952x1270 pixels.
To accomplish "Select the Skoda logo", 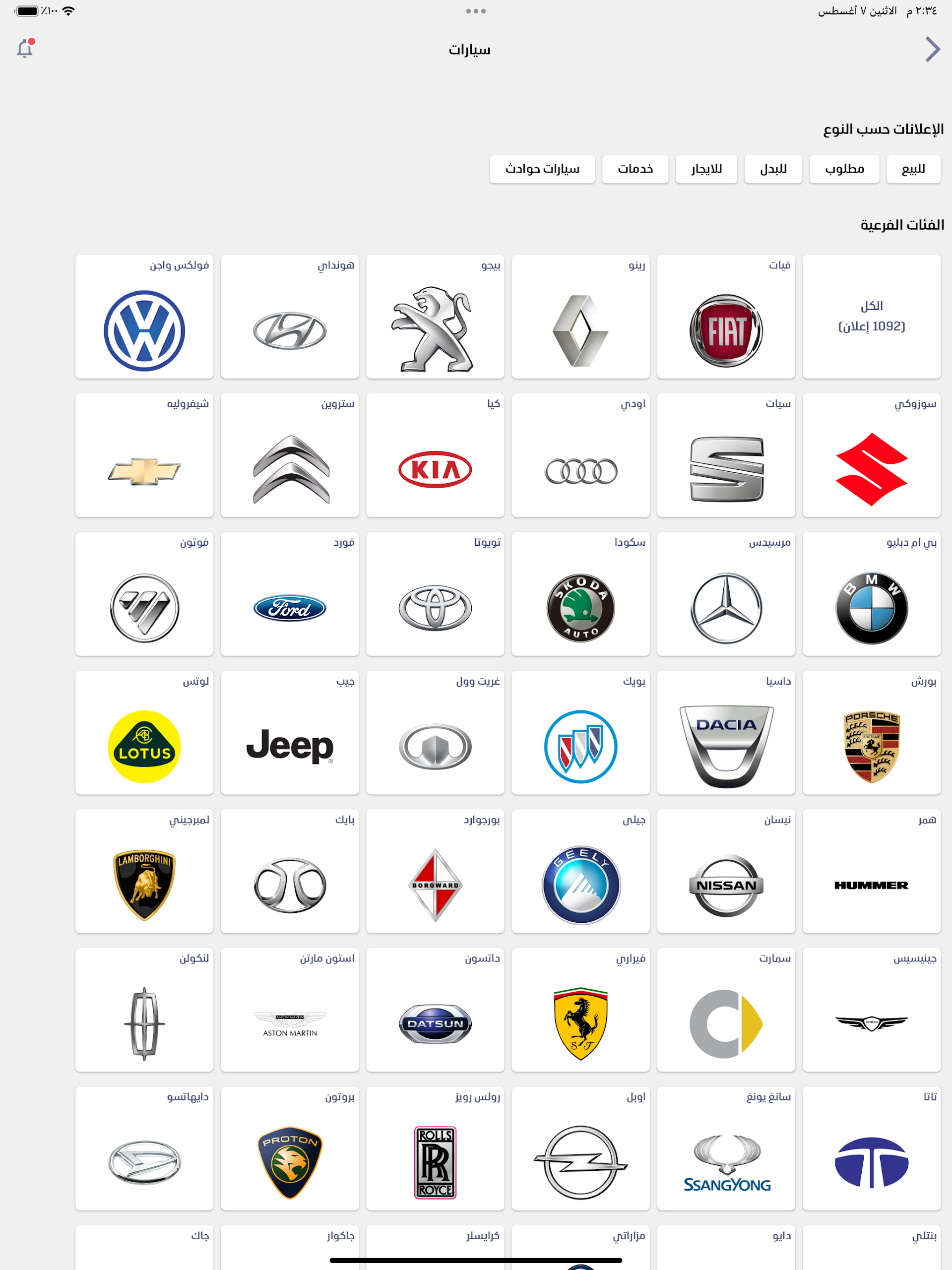I will tap(580, 608).
